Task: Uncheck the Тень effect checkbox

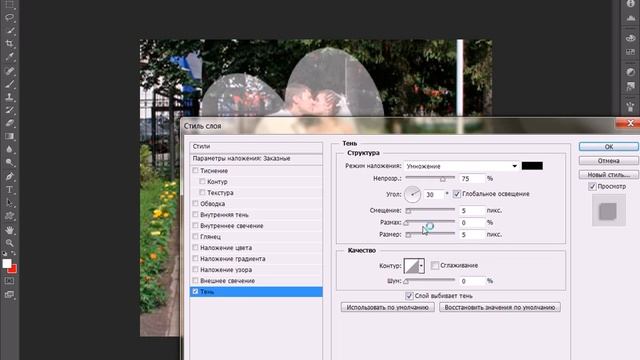Action: [x=196, y=291]
